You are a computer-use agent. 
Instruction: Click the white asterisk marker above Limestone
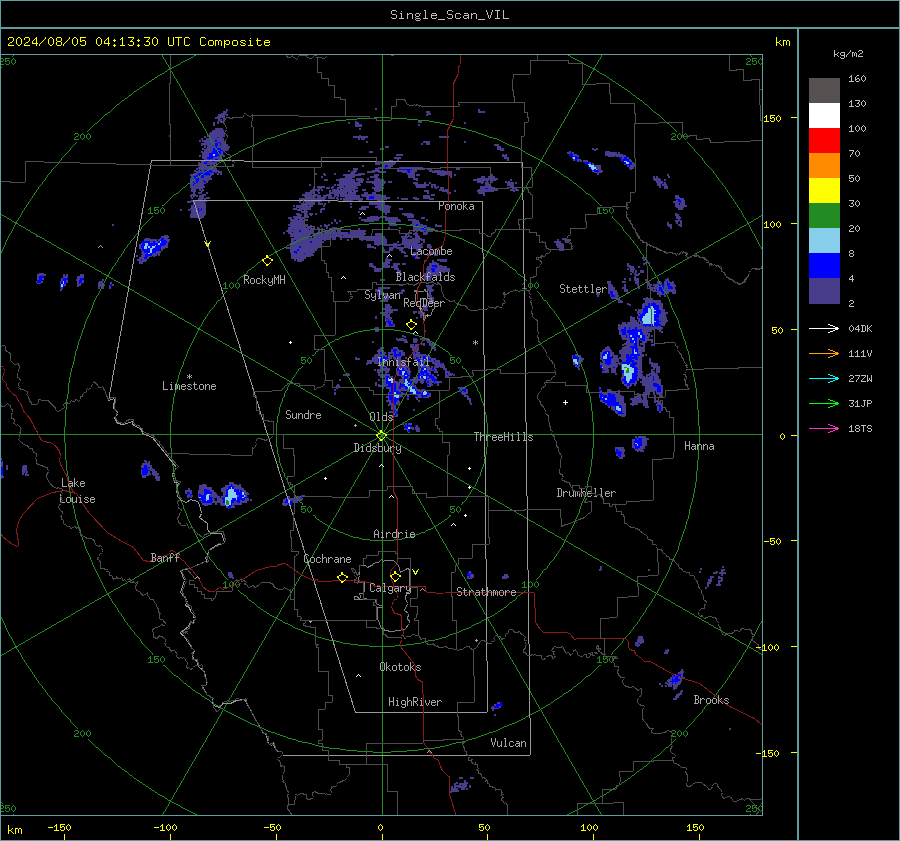click(189, 377)
